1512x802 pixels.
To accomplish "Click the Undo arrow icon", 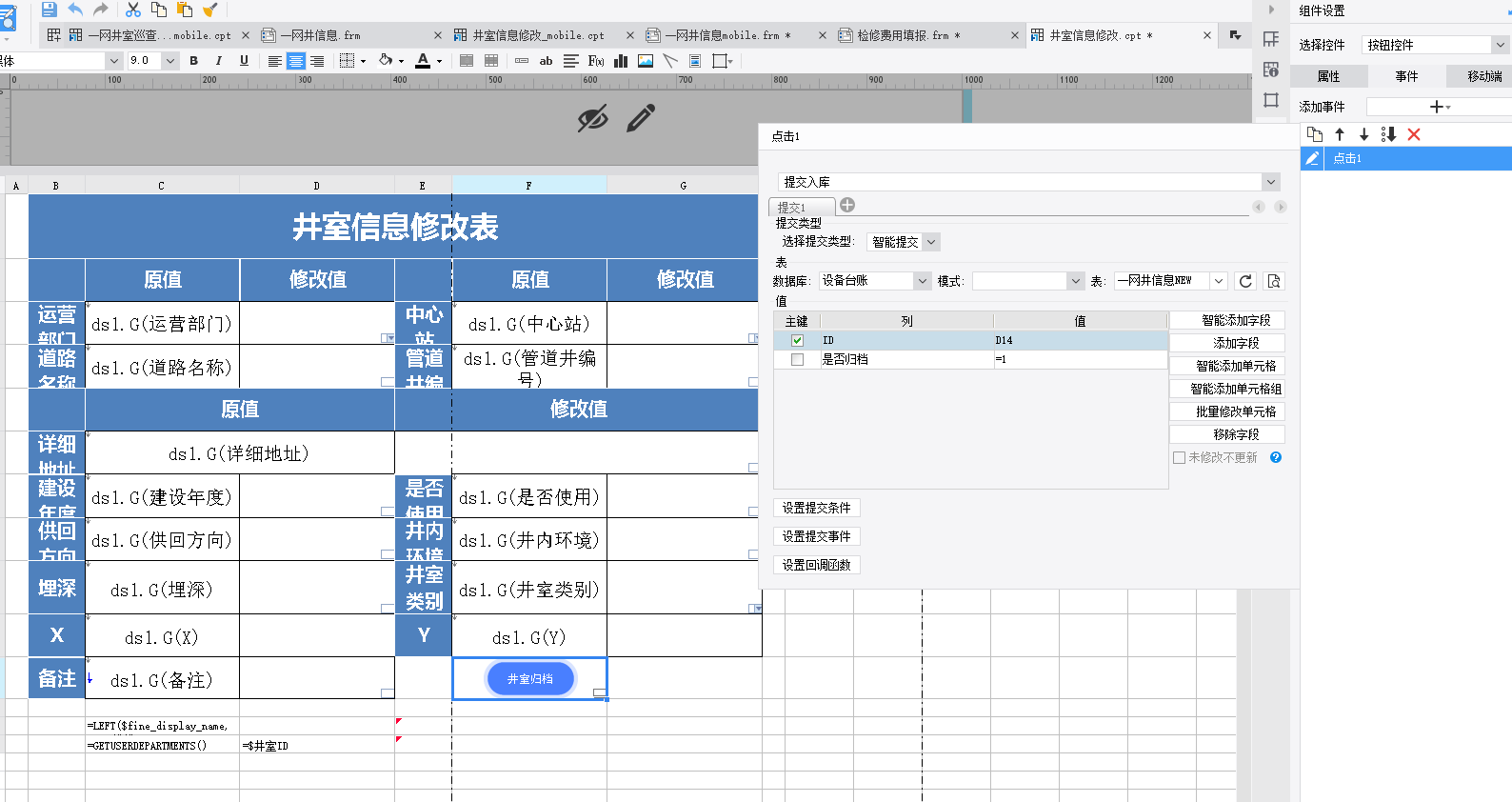I will click(75, 10).
